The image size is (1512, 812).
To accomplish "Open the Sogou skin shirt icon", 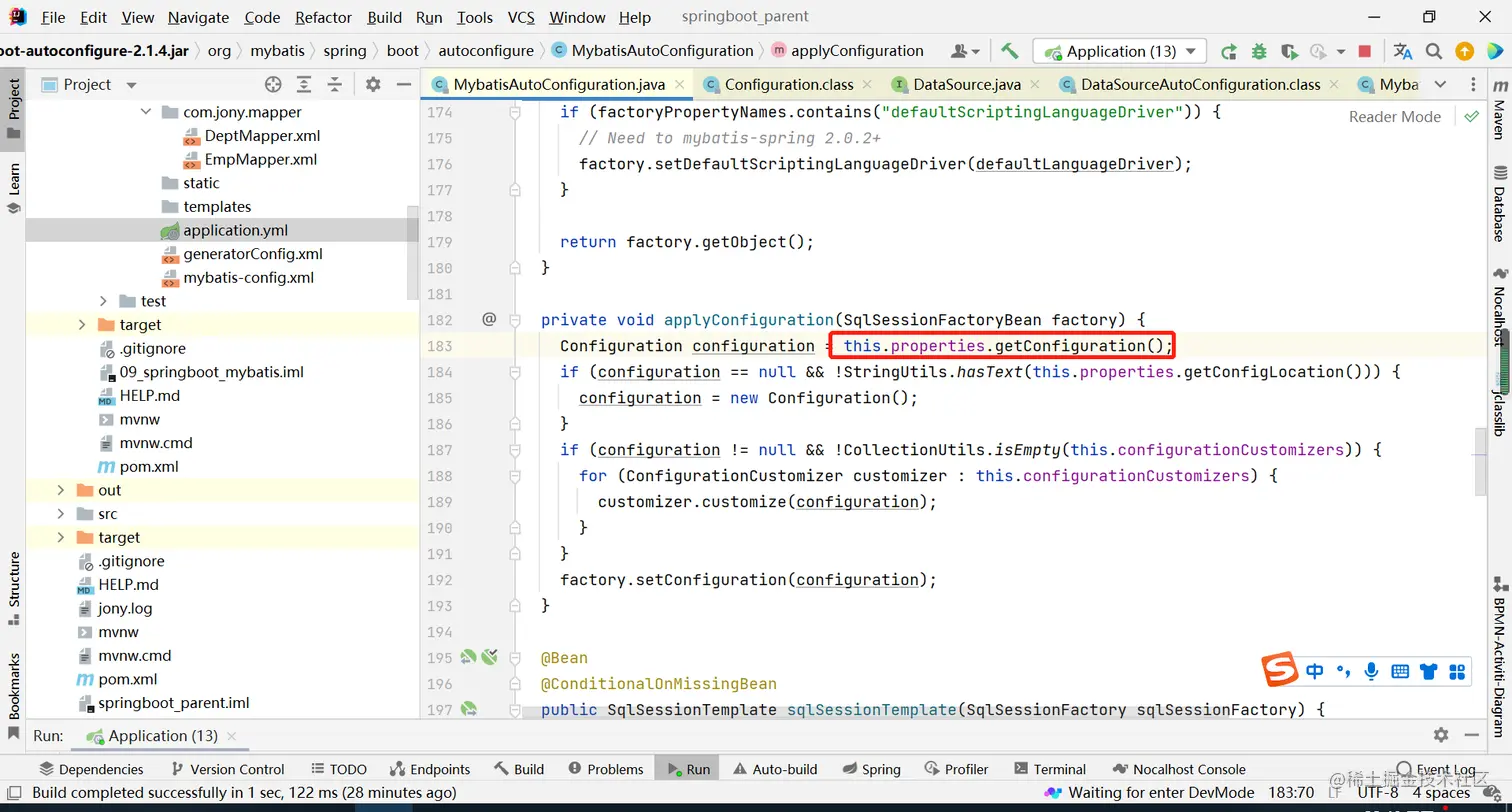I will point(1428,671).
